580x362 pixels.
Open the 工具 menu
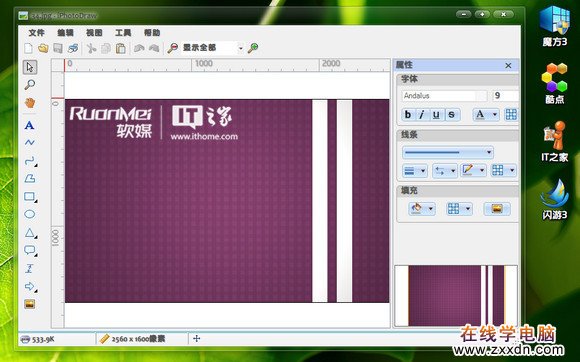point(123,33)
